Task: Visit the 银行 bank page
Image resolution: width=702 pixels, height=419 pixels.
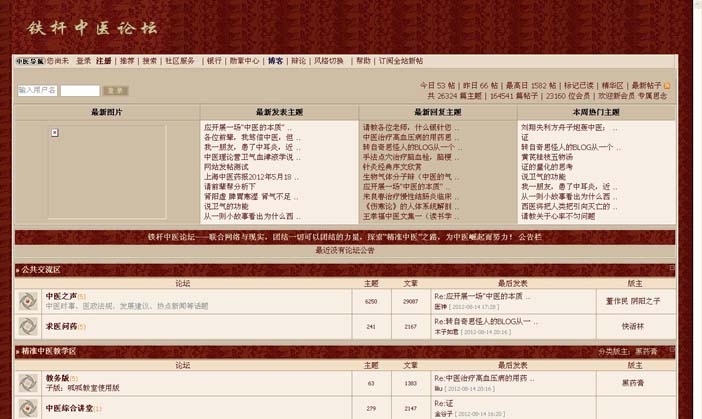Action: (214, 61)
